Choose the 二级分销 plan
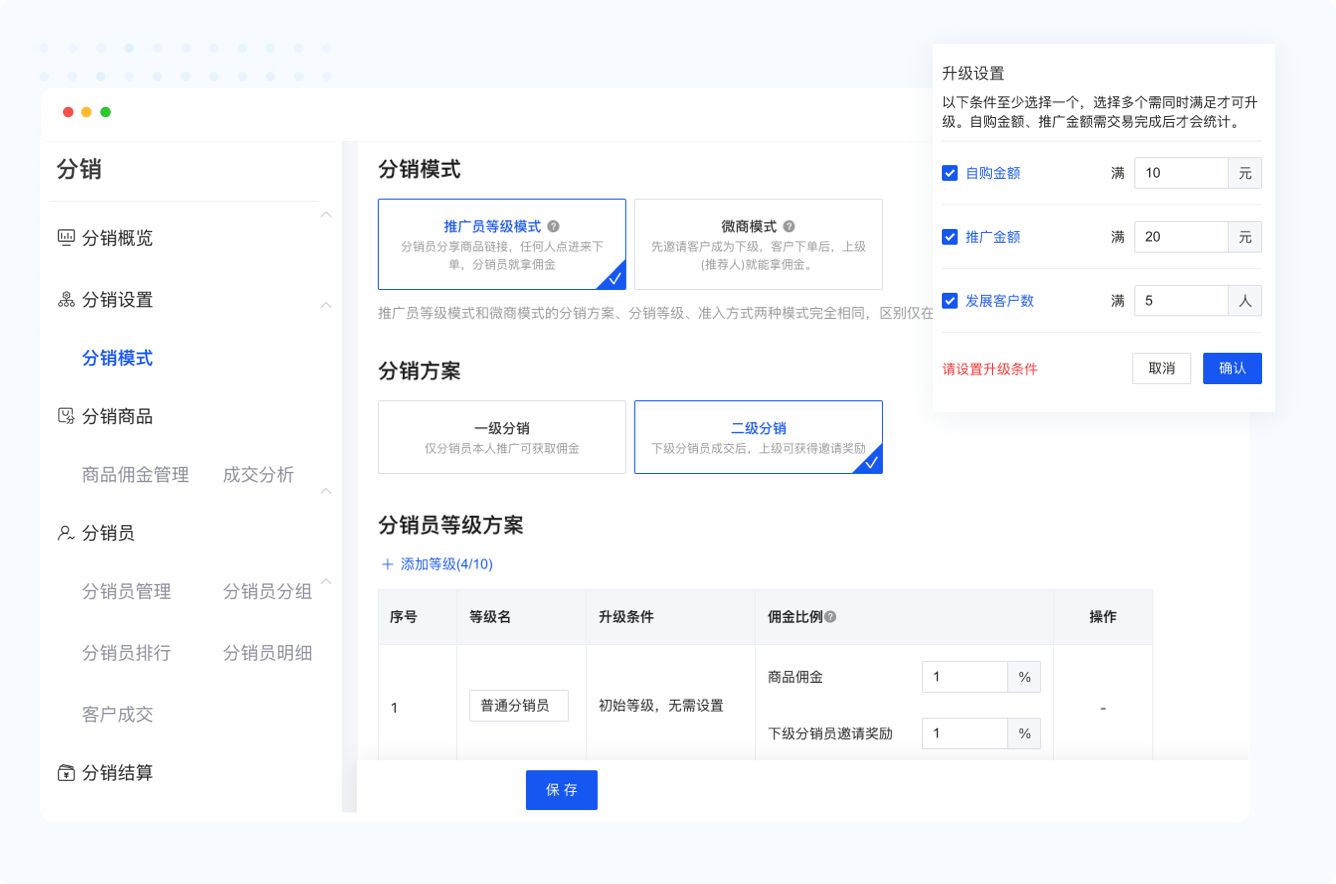The image size is (1336, 884). (758, 437)
